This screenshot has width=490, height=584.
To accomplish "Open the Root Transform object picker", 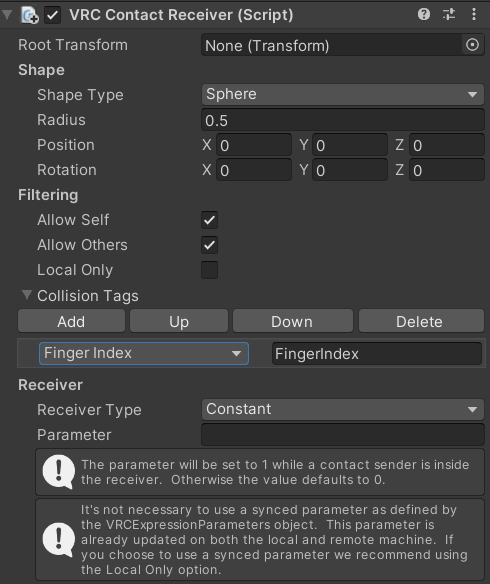I will coord(472,45).
